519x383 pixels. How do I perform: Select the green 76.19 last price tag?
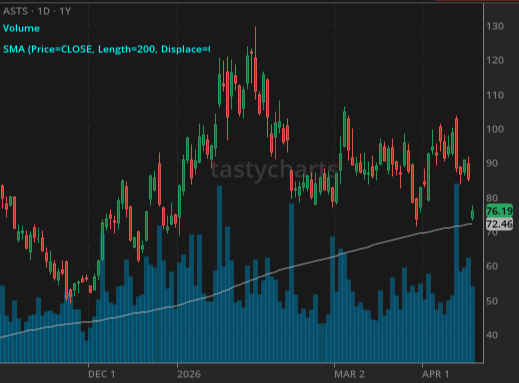(x=499, y=211)
